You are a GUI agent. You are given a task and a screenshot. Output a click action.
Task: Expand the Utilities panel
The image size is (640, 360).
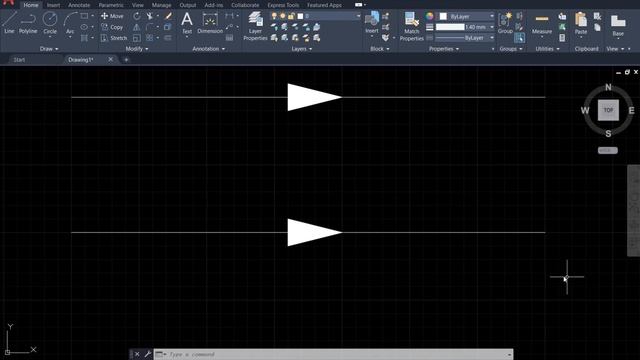pos(547,49)
